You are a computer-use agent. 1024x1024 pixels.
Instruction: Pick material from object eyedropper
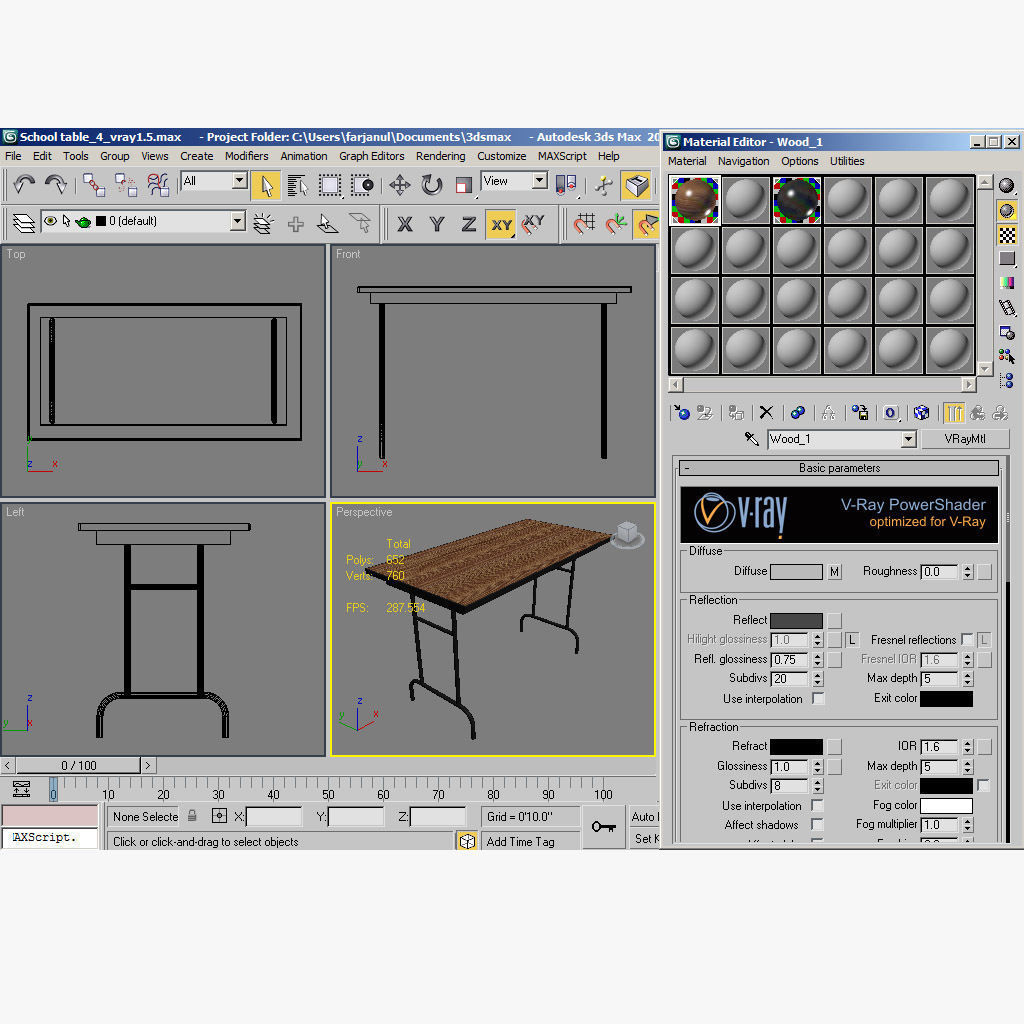tap(752, 439)
